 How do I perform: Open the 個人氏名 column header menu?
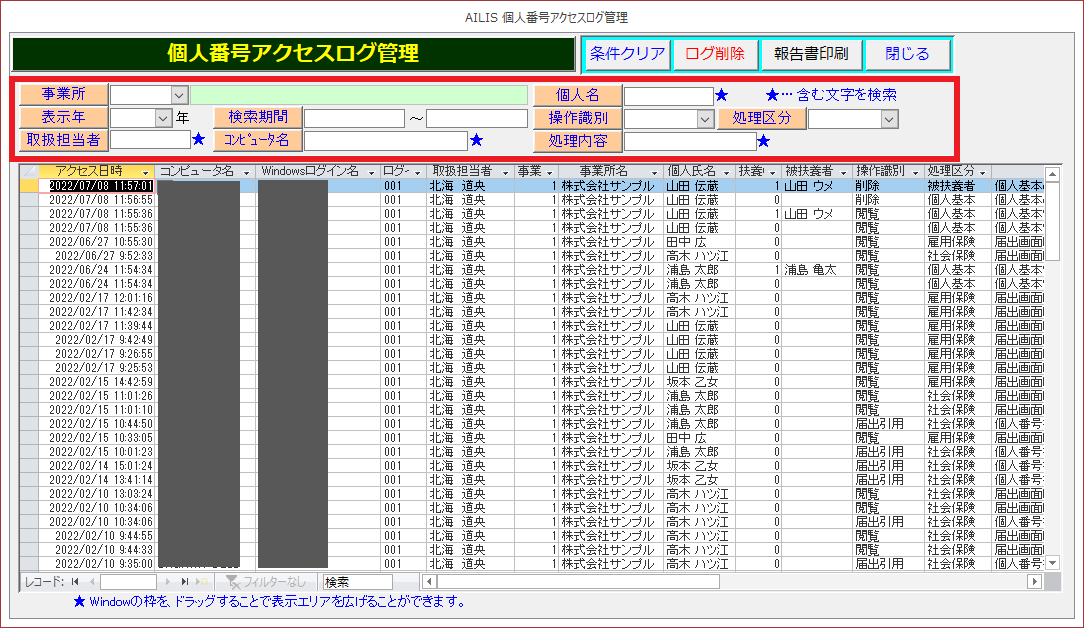coord(726,173)
